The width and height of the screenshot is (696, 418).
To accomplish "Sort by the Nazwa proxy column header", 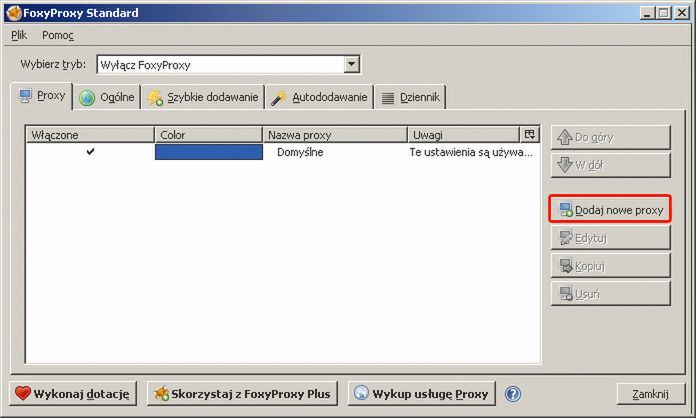I will [x=335, y=135].
